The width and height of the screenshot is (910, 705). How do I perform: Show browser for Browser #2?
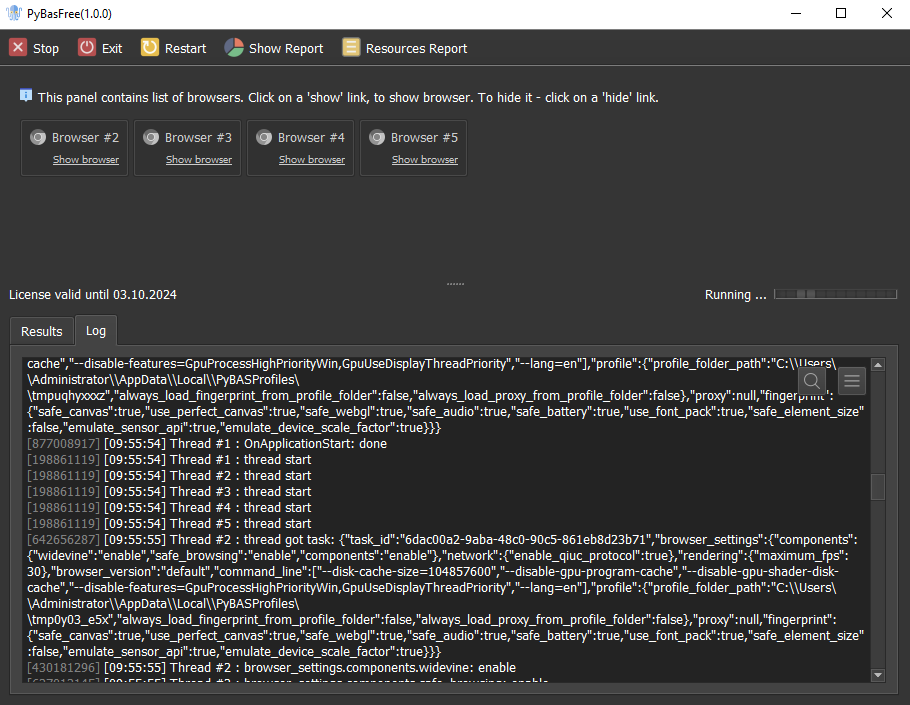point(86,160)
